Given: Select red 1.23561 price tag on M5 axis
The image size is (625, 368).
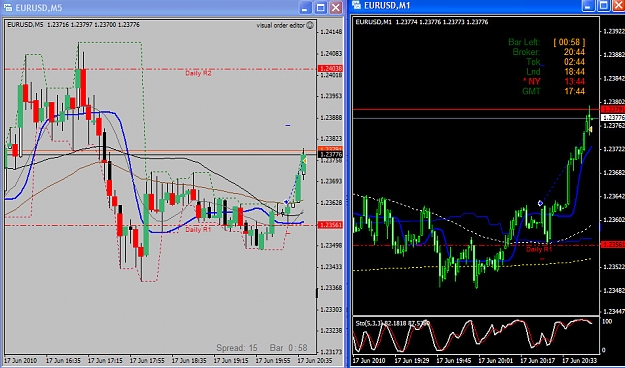Looking at the screenshot, I should coord(330,225).
